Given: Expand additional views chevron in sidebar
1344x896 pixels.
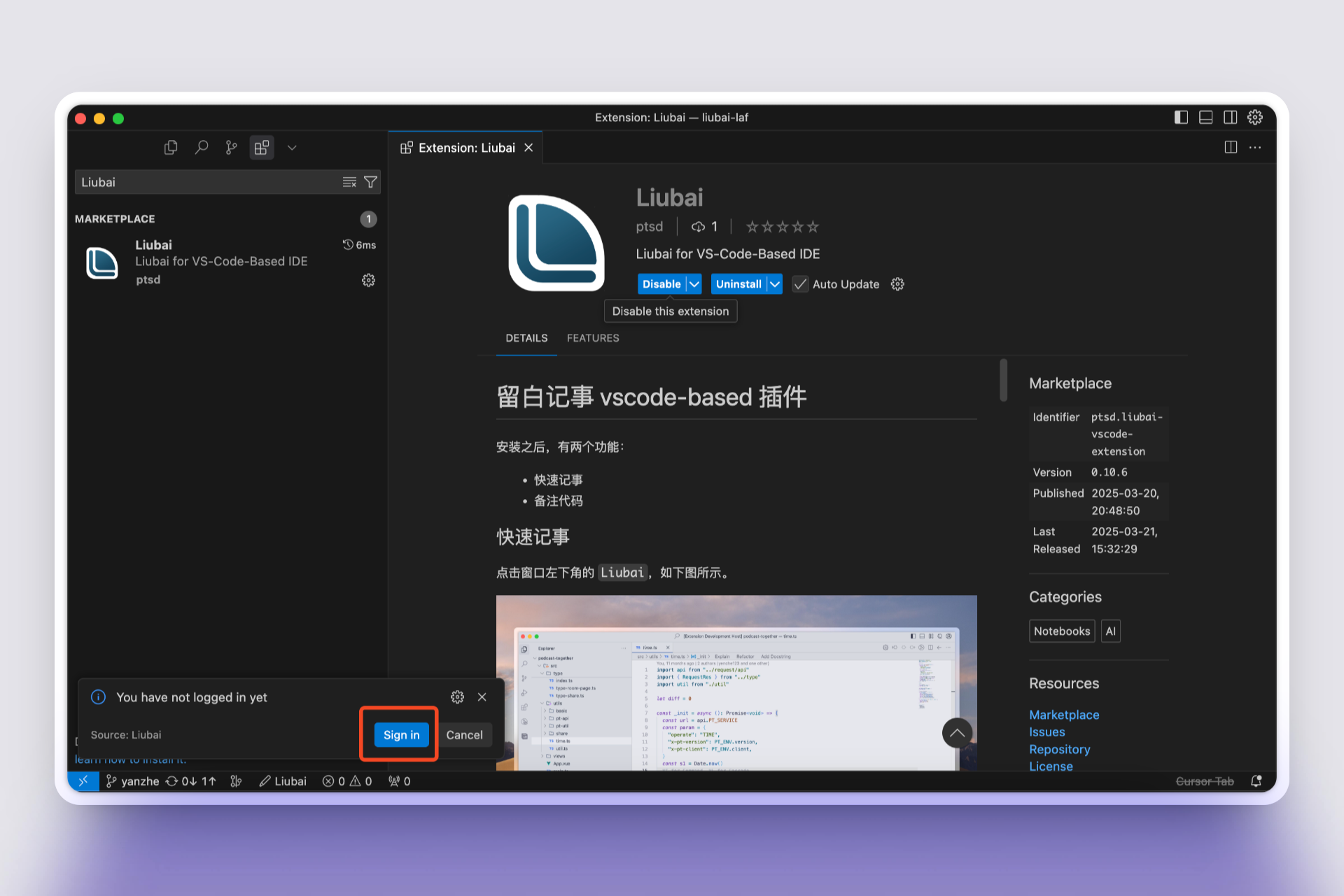Looking at the screenshot, I should 293,148.
